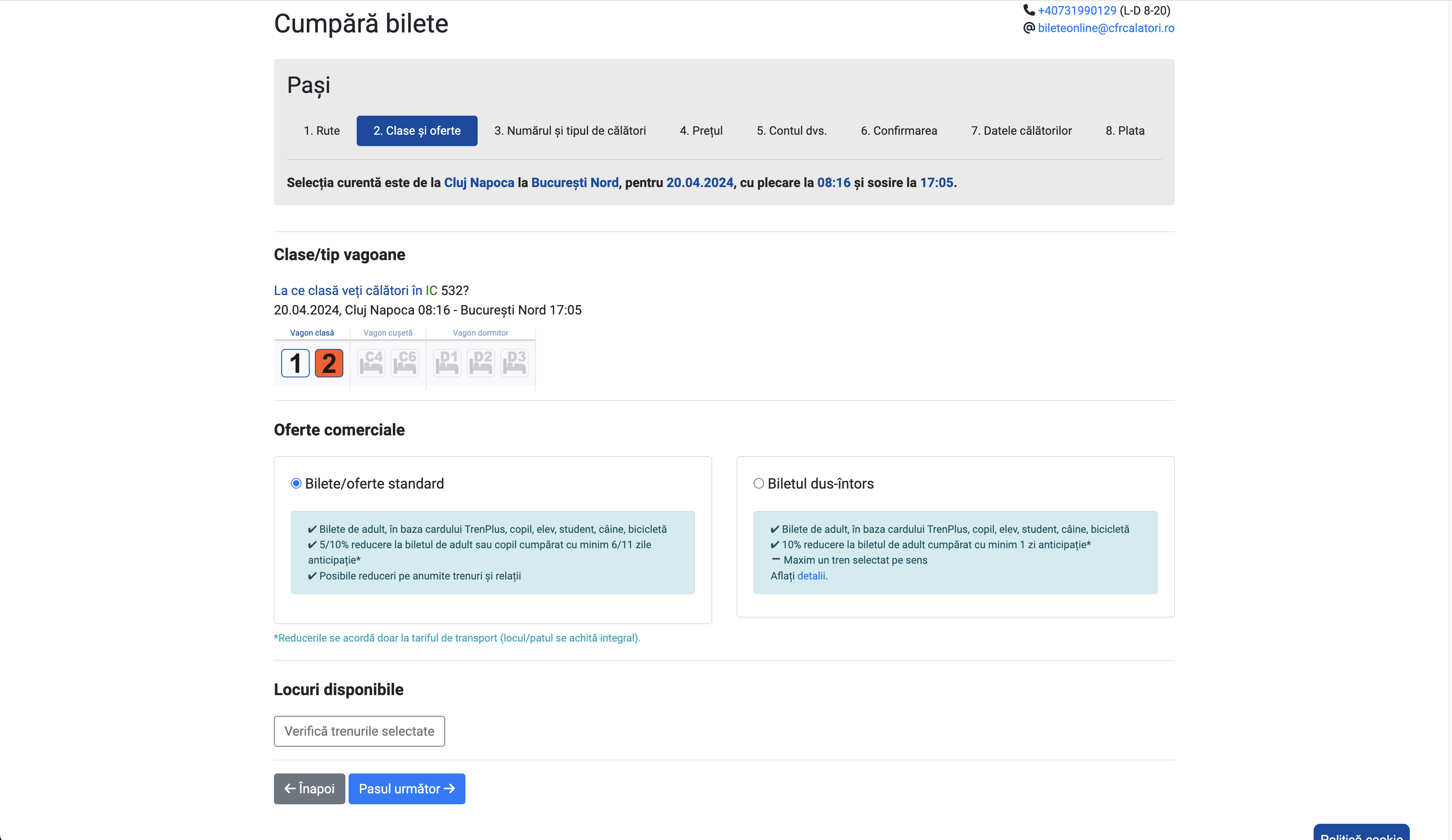Go to step 1. Rute
1452x840 pixels.
[321, 131]
